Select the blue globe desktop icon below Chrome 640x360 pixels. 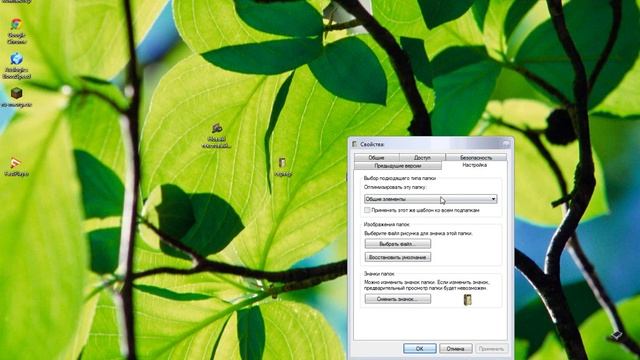(x=16, y=65)
